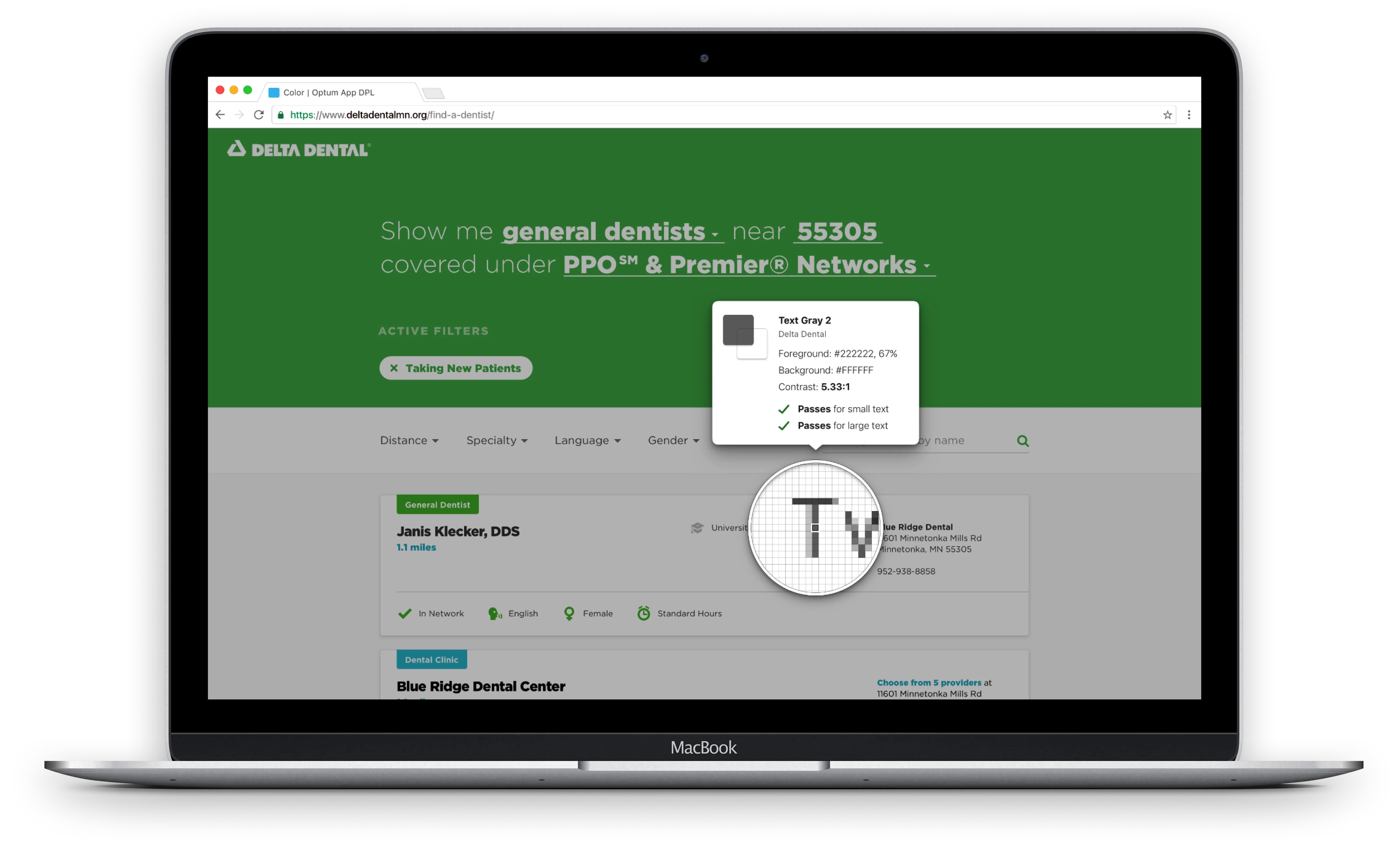Click the magnifier loupe center pixel
The width and height of the screenshot is (1400, 845).
[x=815, y=528]
